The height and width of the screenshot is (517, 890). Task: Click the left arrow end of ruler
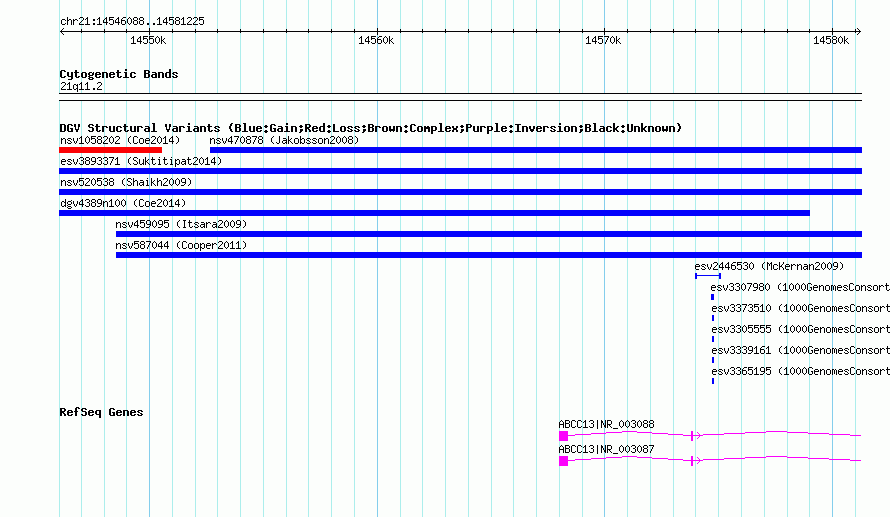click(x=62, y=32)
